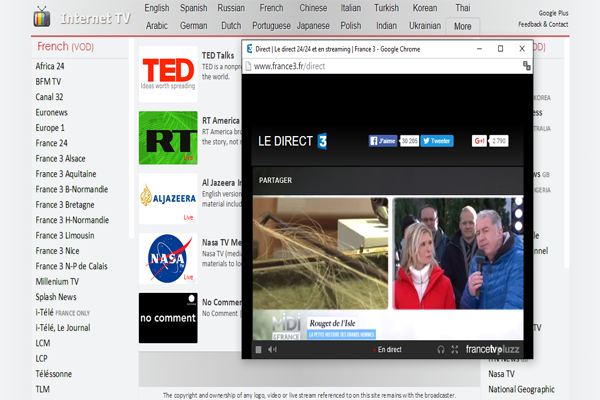Click the Google +1 share button
The height and width of the screenshot is (400, 600).
tap(479, 141)
